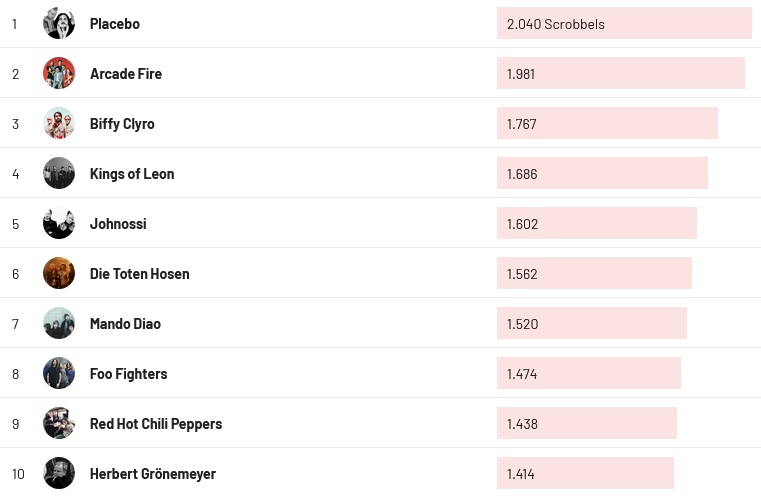The width and height of the screenshot is (761, 497).
Task: Open the Placebo artist link
Action: click(x=115, y=23)
